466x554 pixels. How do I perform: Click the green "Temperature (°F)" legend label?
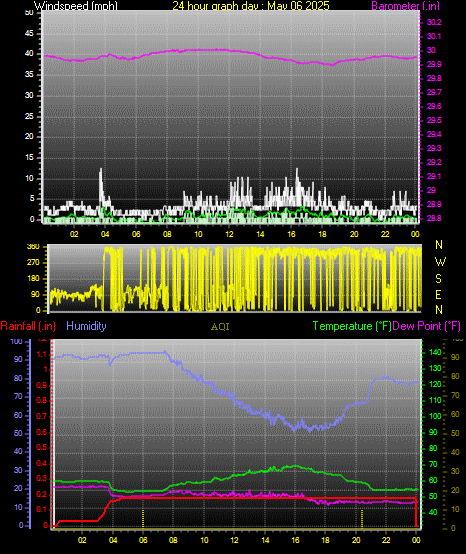coord(352,326)
